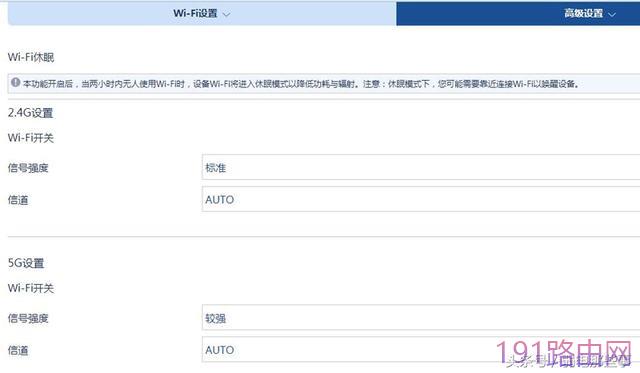This screenshot has height=373, width=640.
Task: Click the 信号强度 label under 2.4G设置
Action: click(28, 168)
